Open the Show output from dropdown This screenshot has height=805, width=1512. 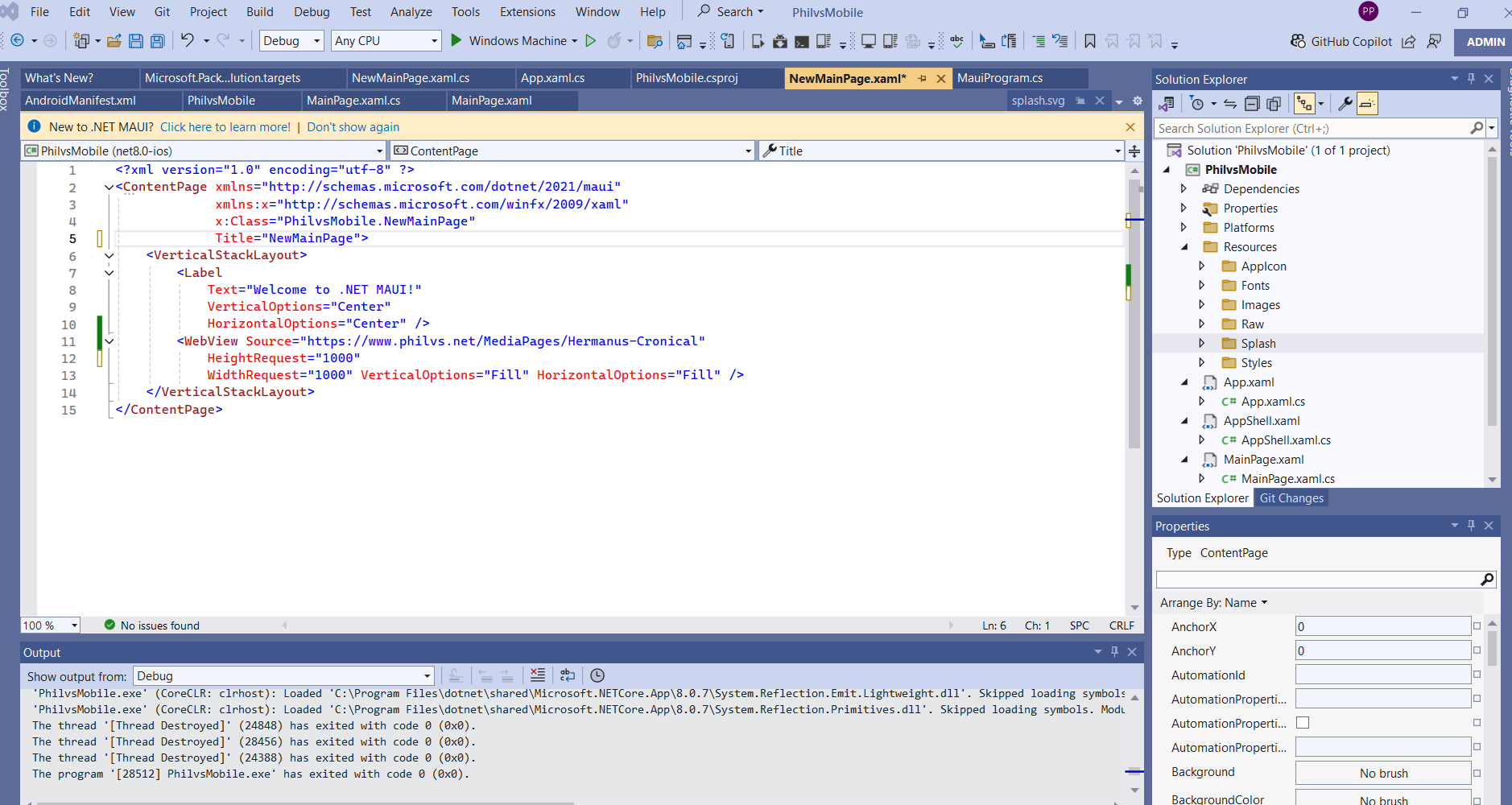283,676
